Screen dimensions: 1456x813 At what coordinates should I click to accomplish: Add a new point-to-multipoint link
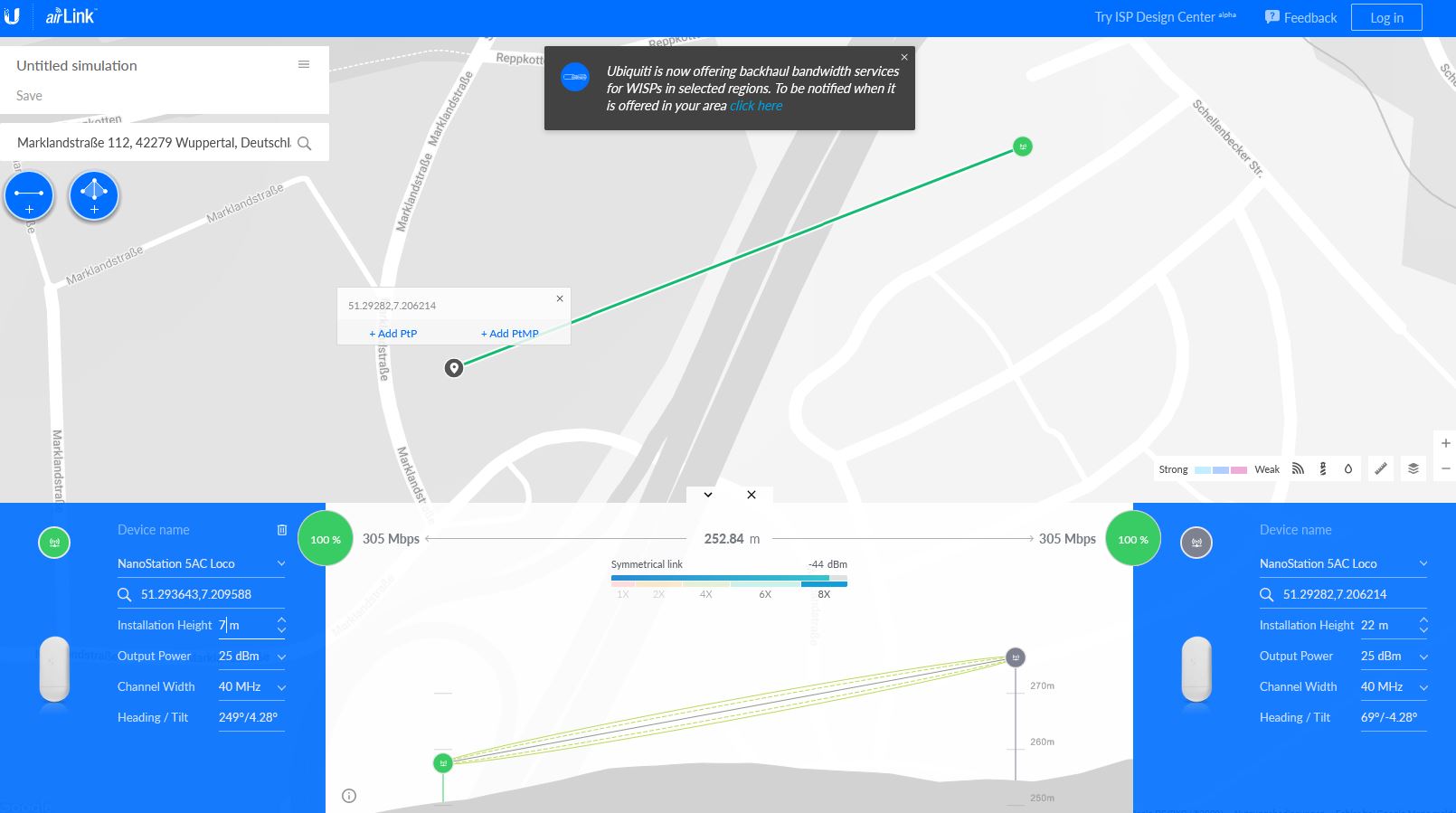point(94,195)
